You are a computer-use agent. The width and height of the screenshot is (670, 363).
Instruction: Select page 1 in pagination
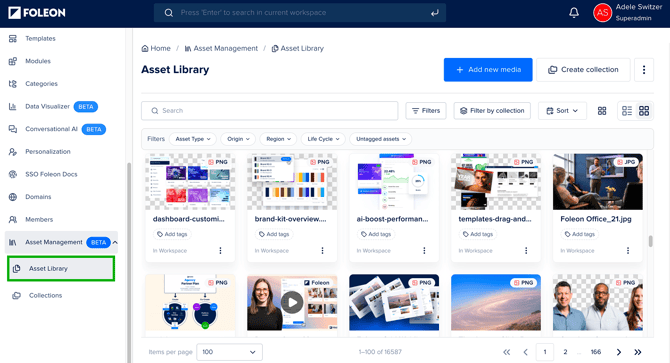point(545,352)
